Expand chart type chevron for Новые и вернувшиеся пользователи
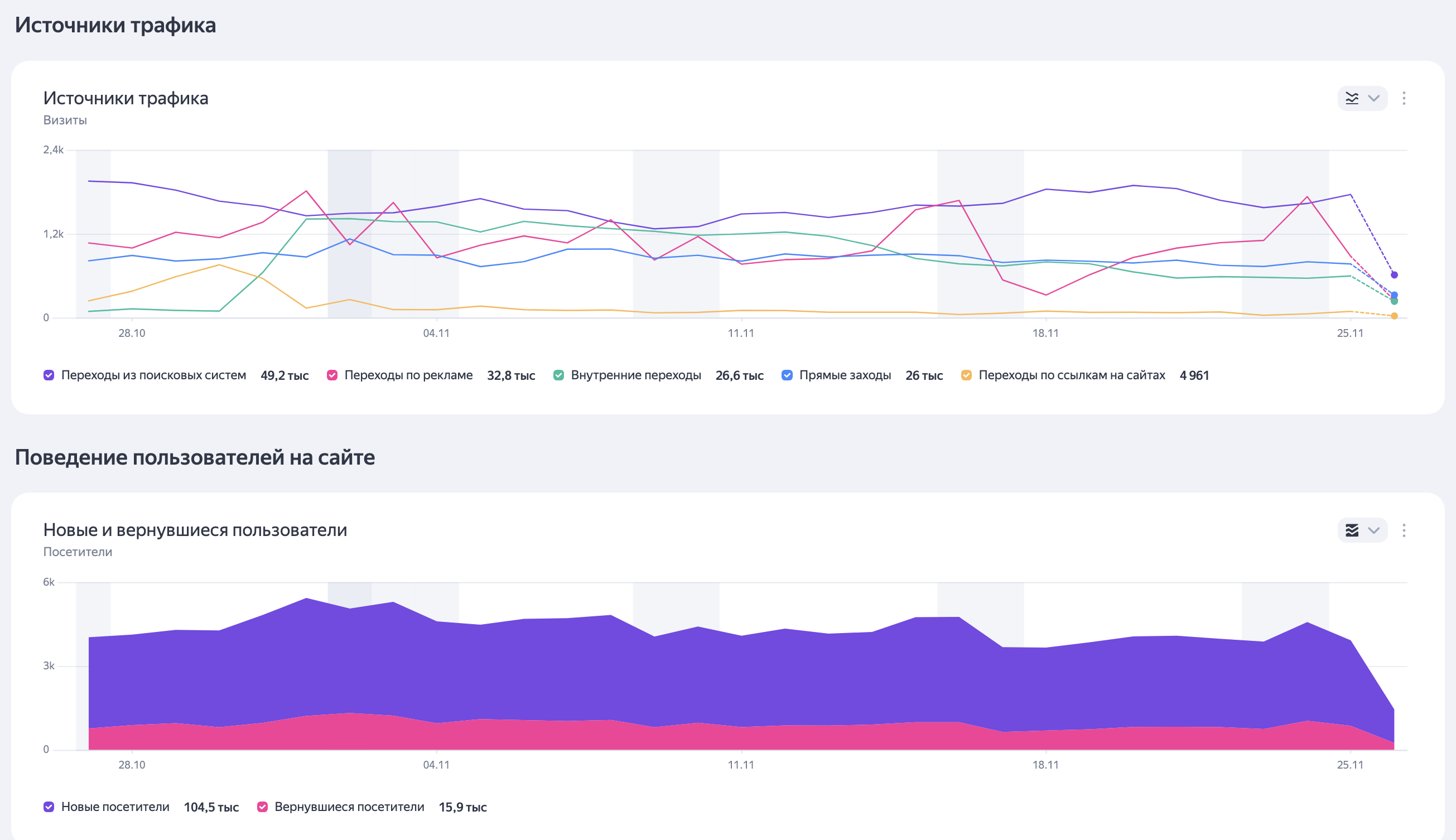Image resolution: width=1456 pixels, height=840 pixels. point(1373,530)
